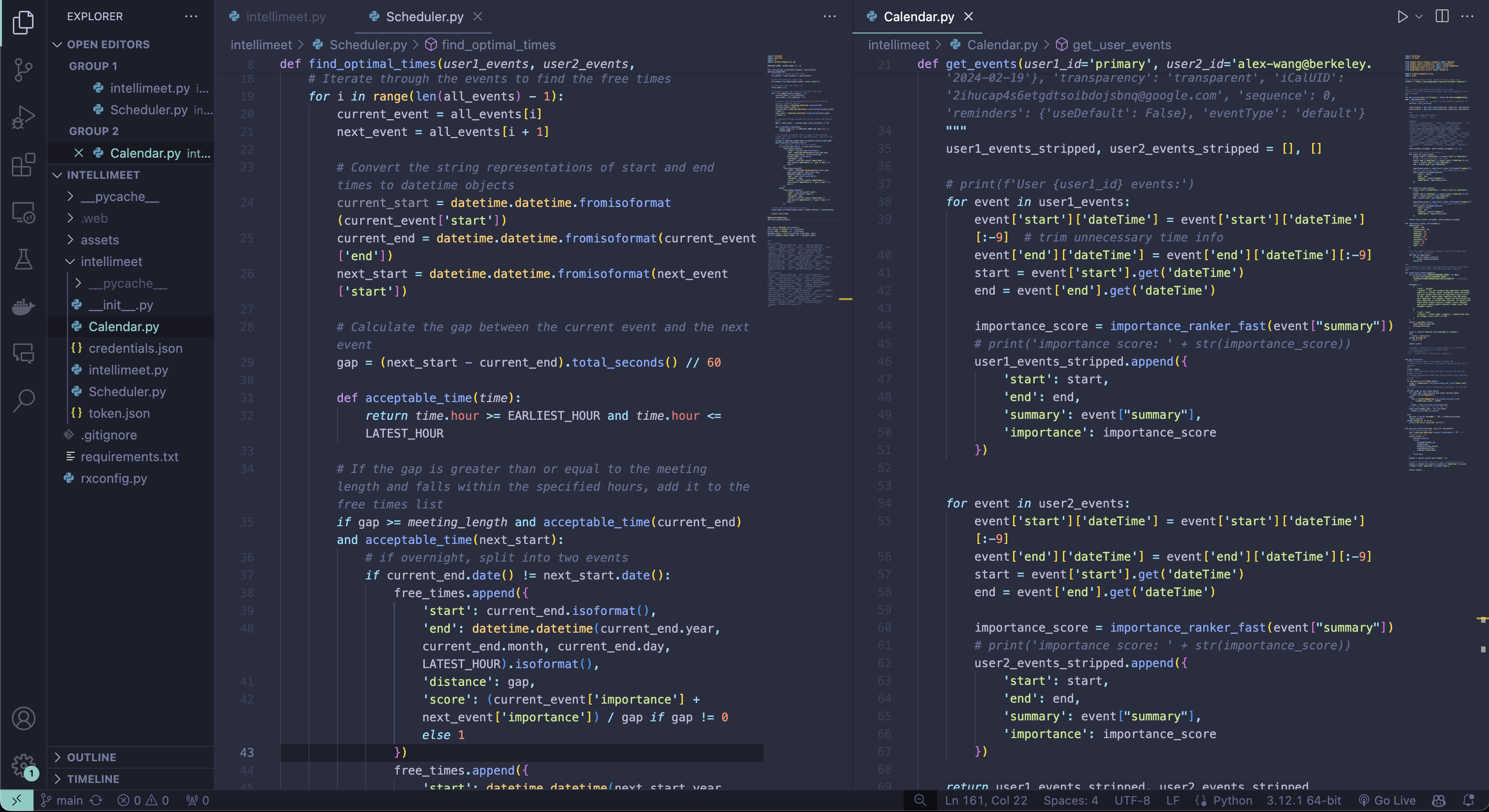1489x812 pixels.
Task: Close the Calendar.py tab
Action: (x=969, y=17)
